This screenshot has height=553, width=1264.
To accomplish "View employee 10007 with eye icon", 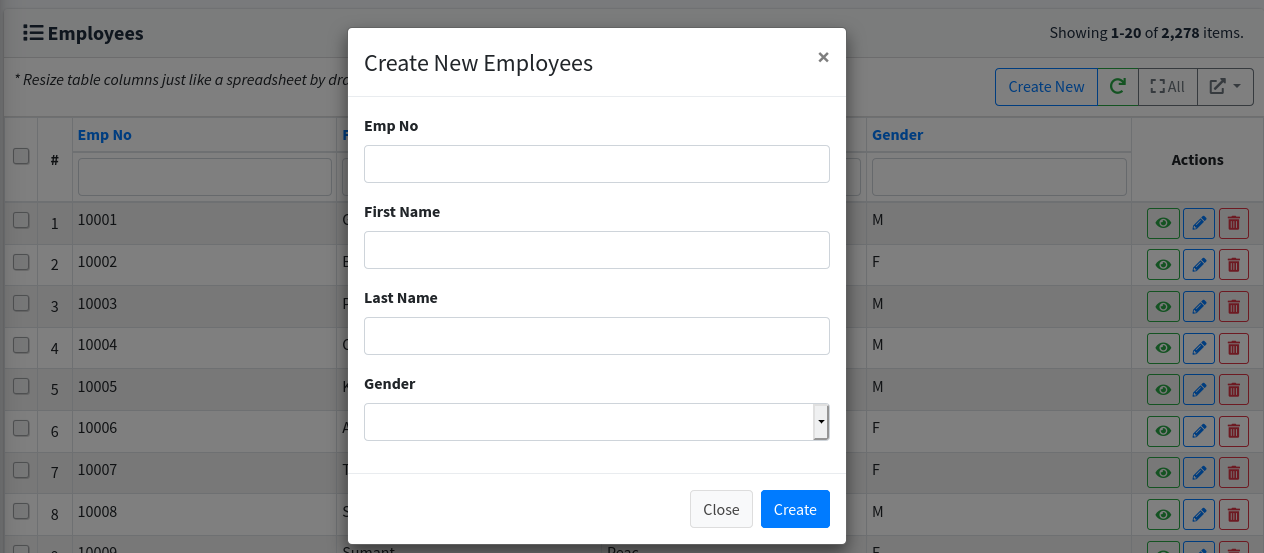I will [1163, 473].
